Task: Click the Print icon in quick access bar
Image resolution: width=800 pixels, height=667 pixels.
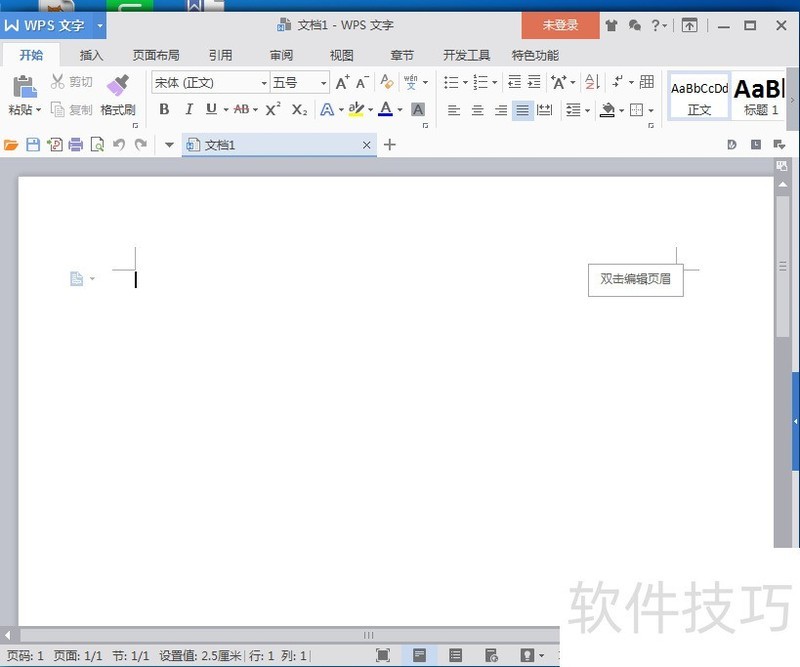Action: [75, 145]
